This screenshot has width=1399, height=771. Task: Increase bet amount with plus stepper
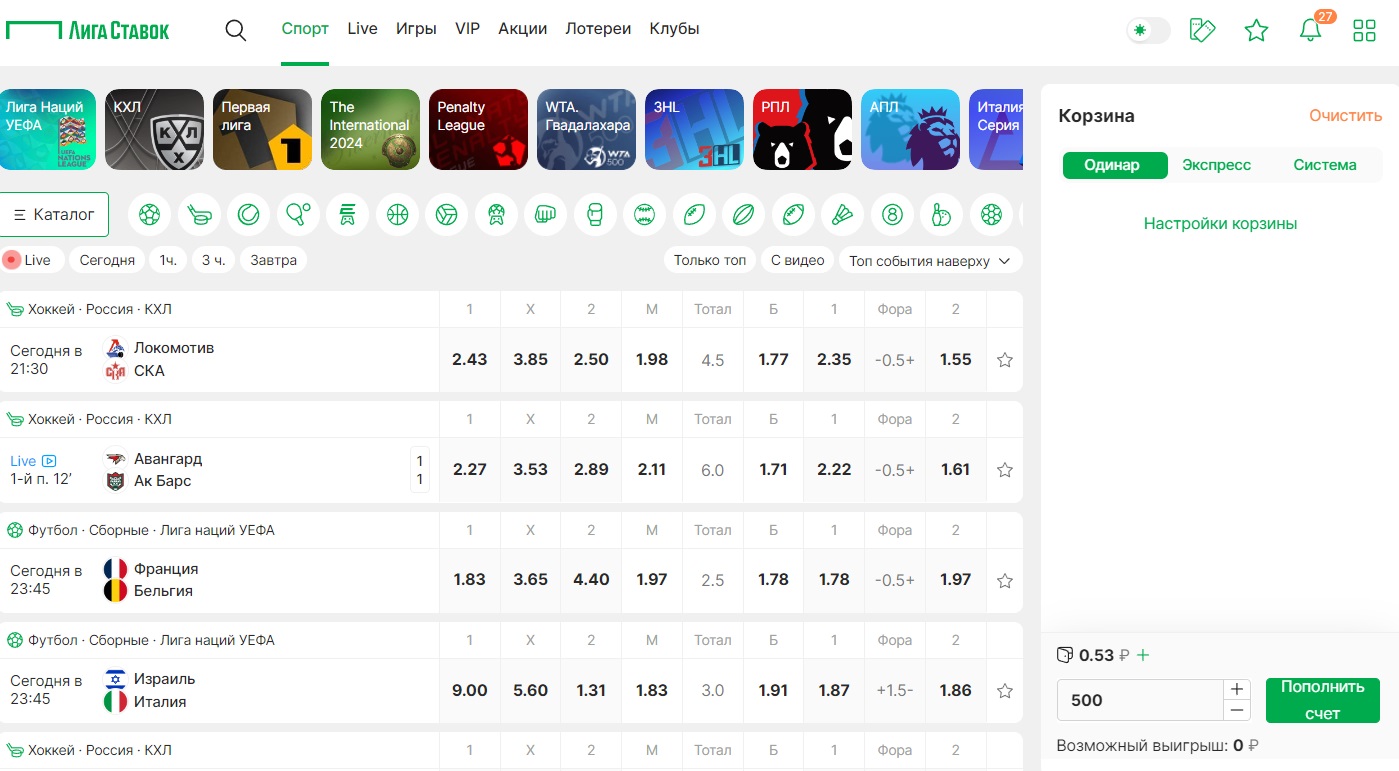[1237, 689]
